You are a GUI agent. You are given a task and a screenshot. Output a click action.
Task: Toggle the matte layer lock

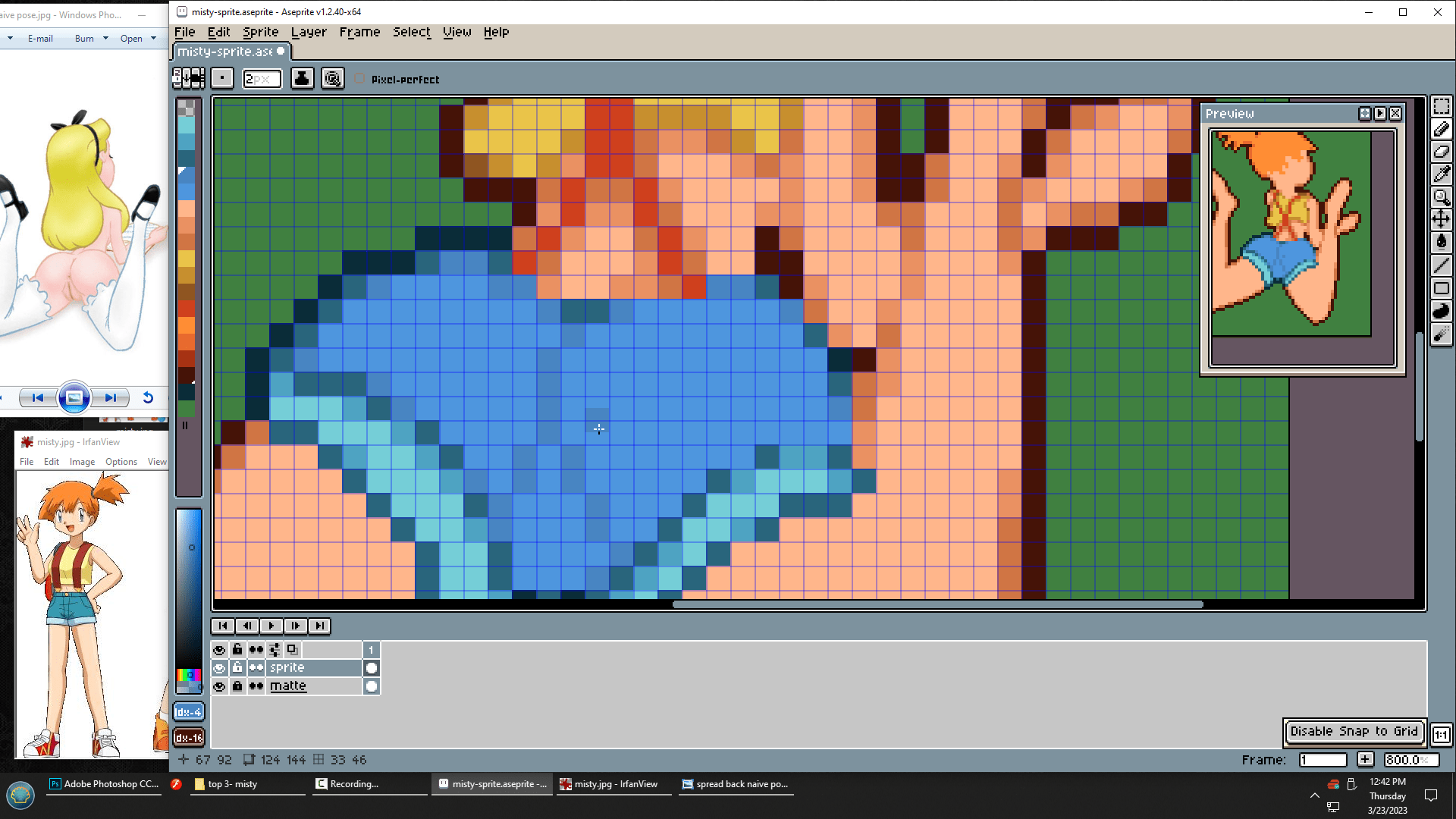coord(237,686)
